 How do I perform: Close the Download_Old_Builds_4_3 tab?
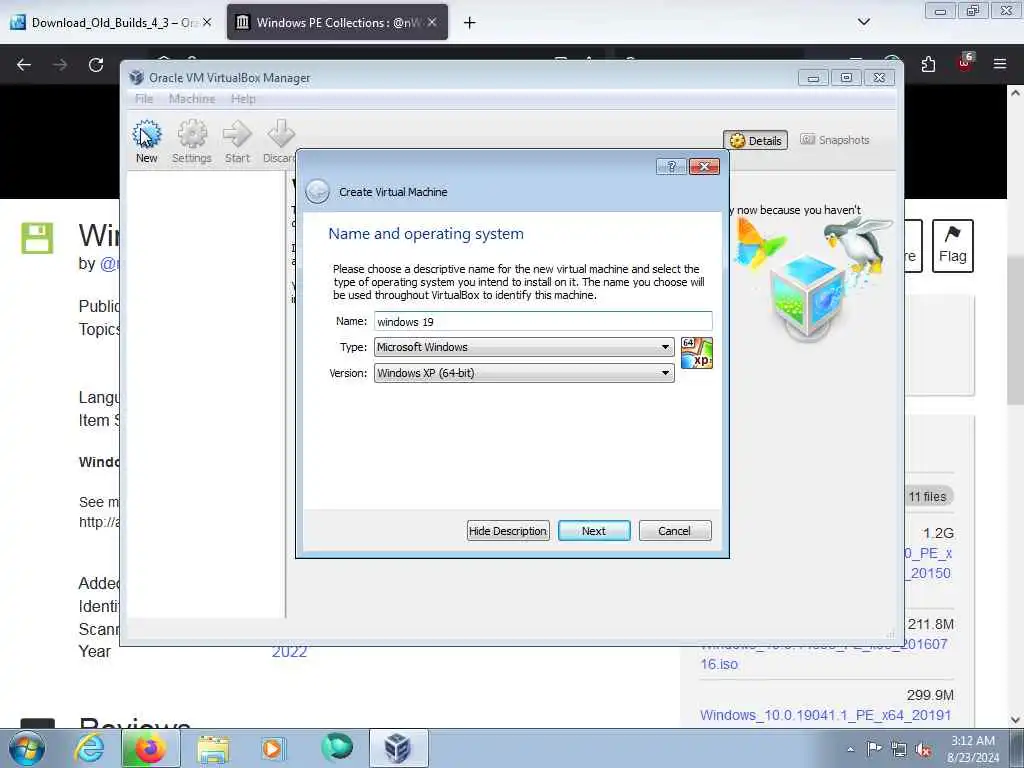[207, 22]
